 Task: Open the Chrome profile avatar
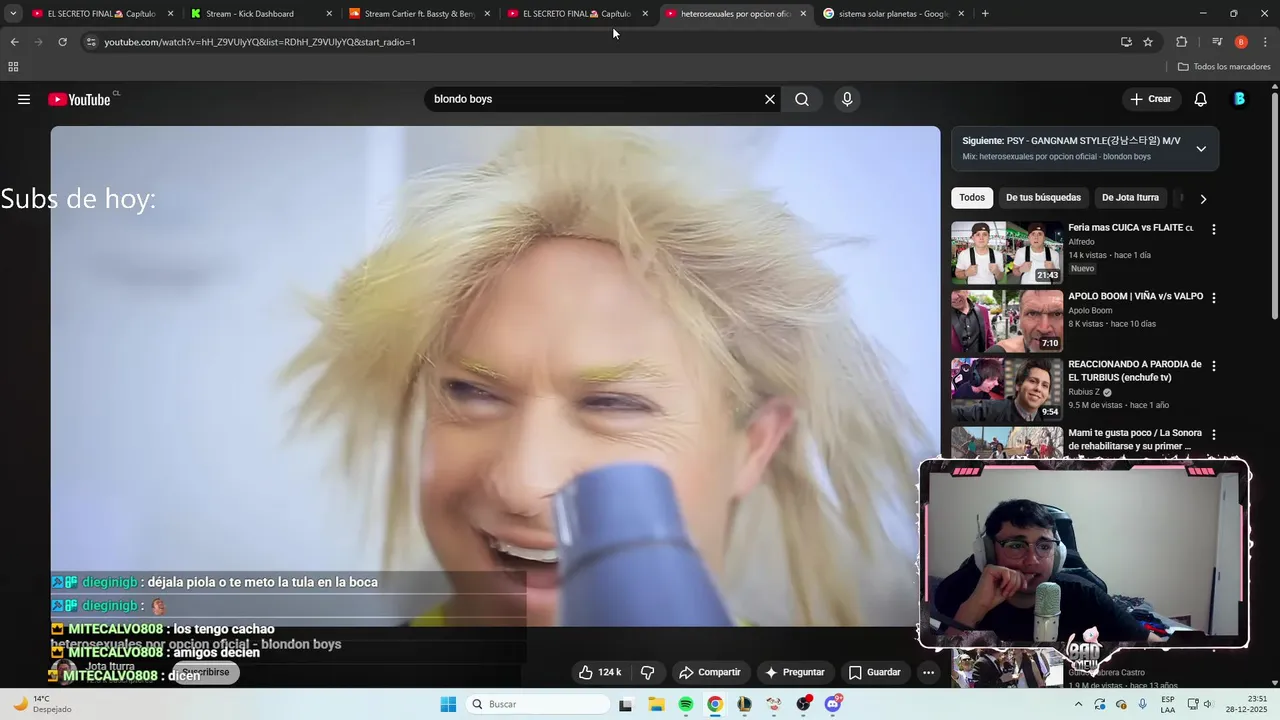1241,42
